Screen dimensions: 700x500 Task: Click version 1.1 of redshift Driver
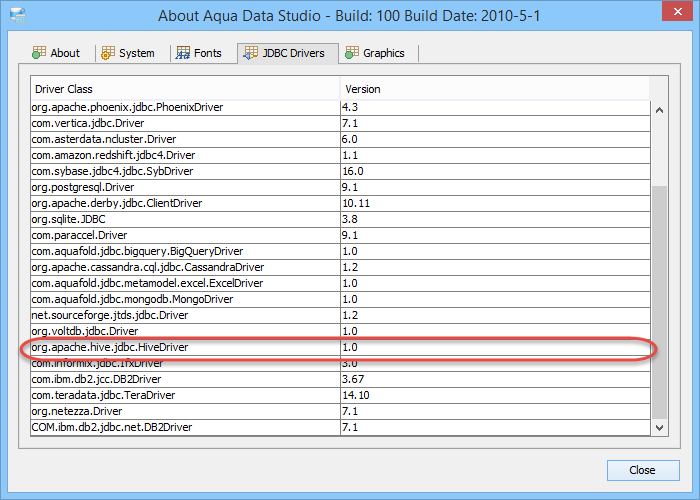click(350, 155)
